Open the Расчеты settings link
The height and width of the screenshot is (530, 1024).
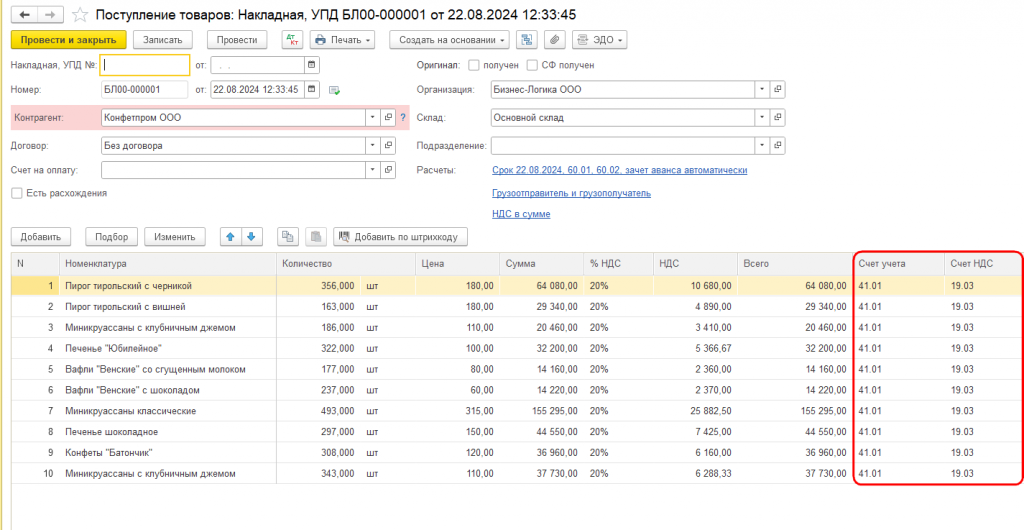(619, 170)
